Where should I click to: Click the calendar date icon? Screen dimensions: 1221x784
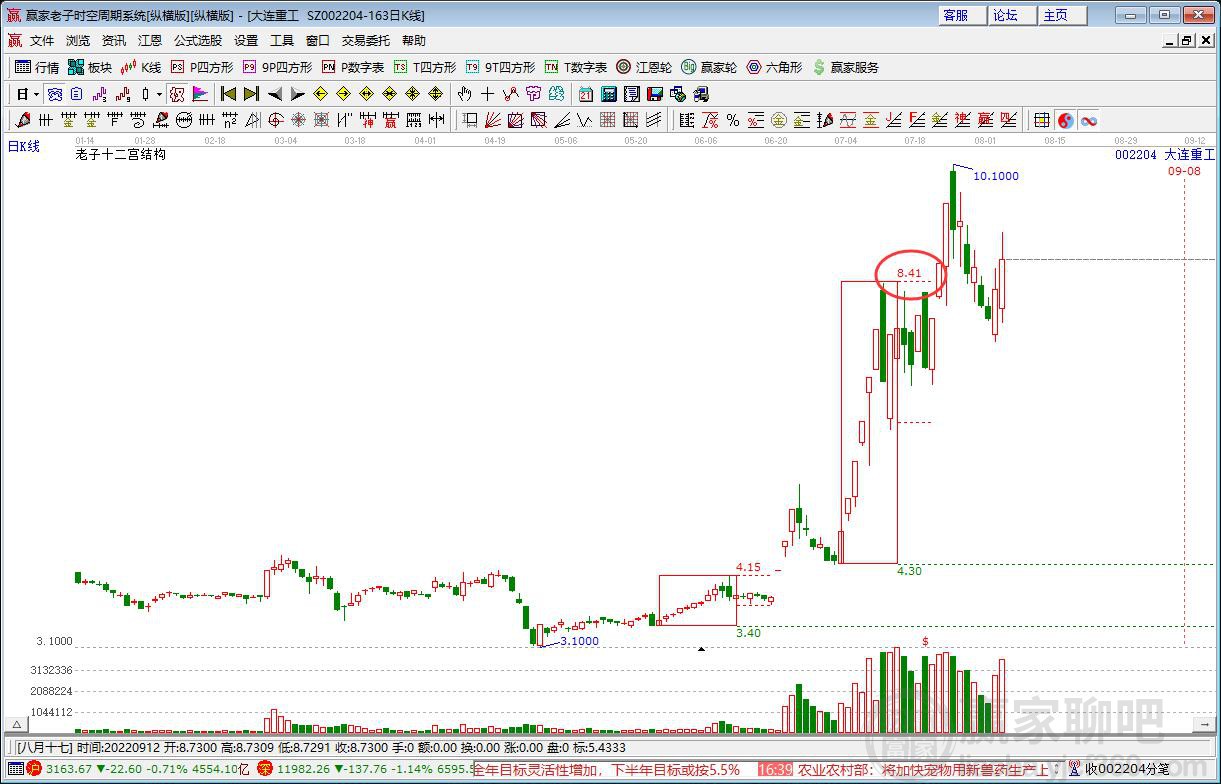[585, 94]
